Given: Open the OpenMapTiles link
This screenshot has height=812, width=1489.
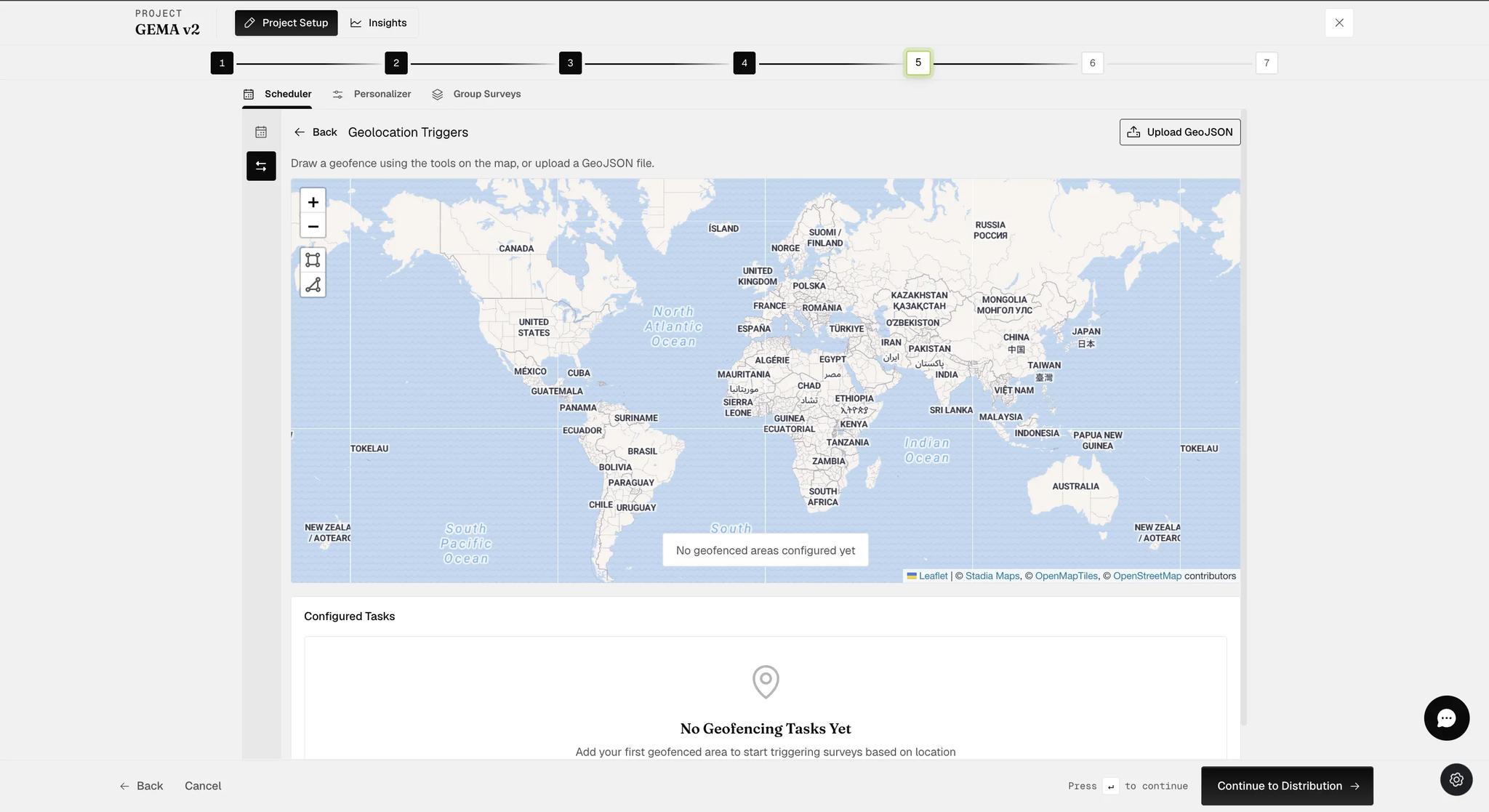Looking at the screenshot, I should (1067, 576).
